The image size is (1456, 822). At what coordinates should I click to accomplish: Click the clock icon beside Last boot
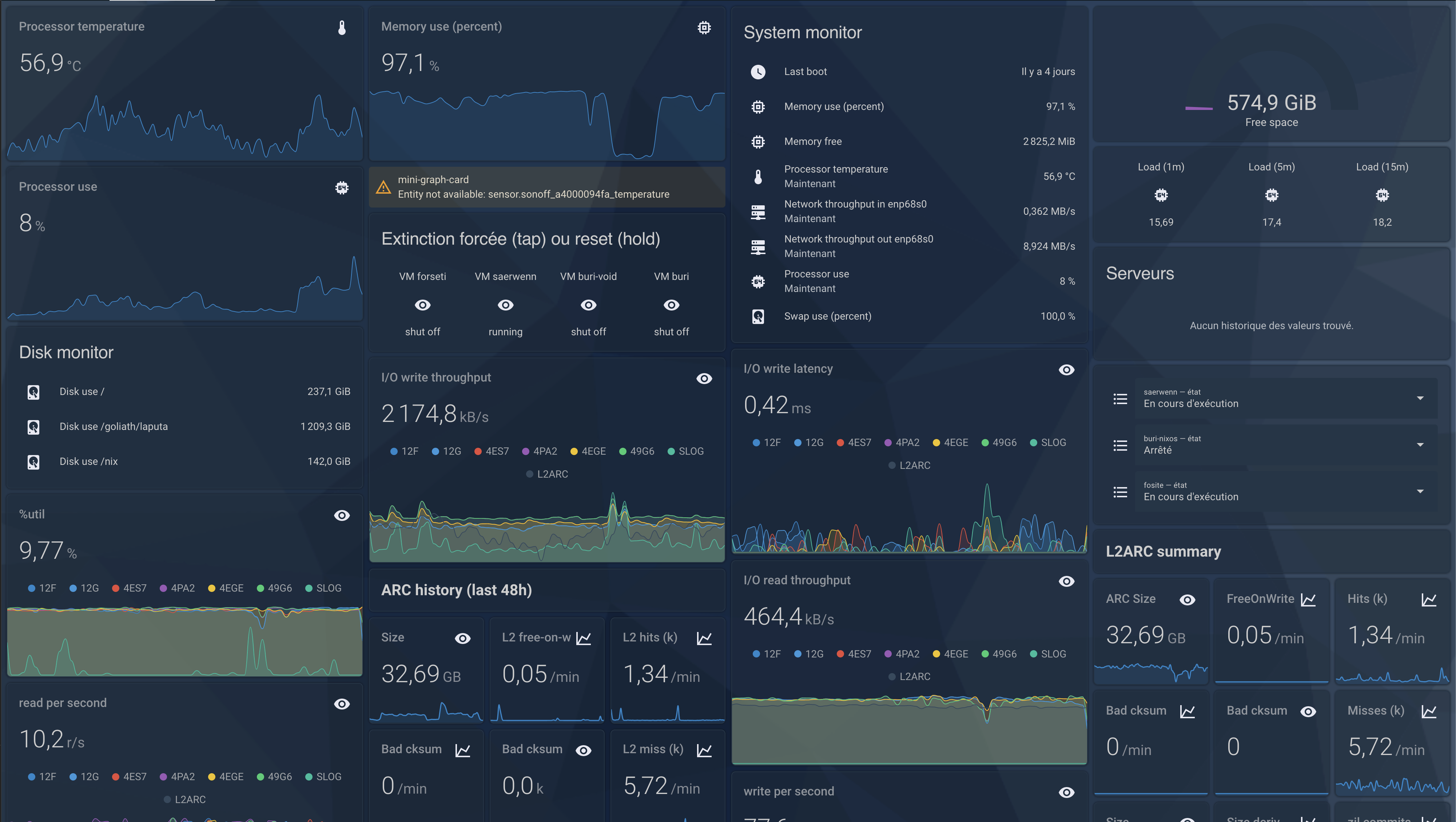pos(758,72)
